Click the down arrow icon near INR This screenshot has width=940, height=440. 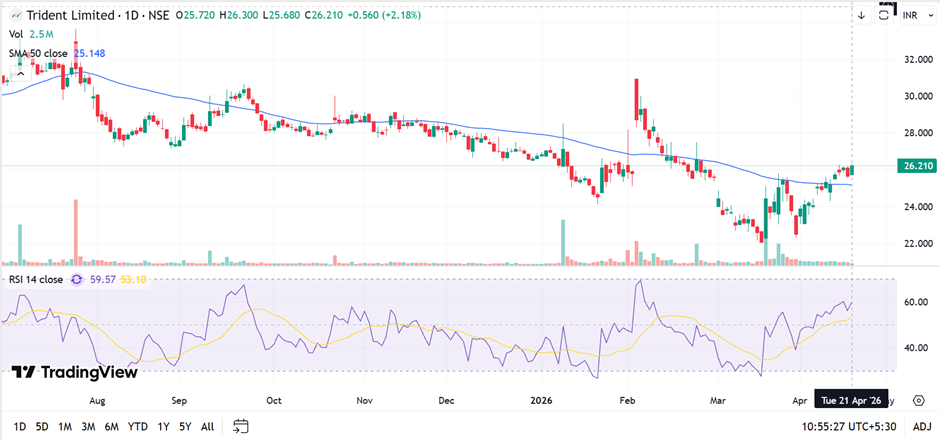click(861, 15)
